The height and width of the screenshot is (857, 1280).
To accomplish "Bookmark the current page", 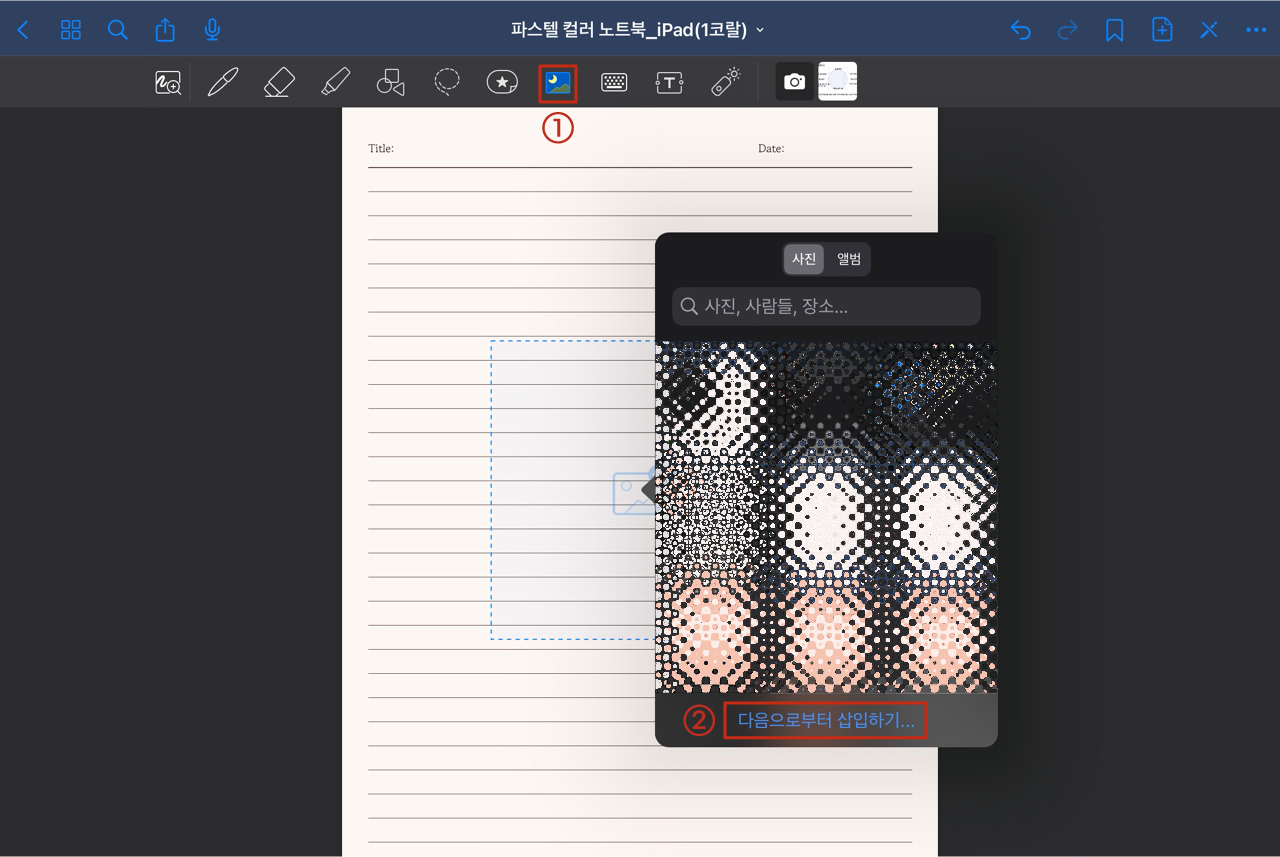I will 1115,30.
